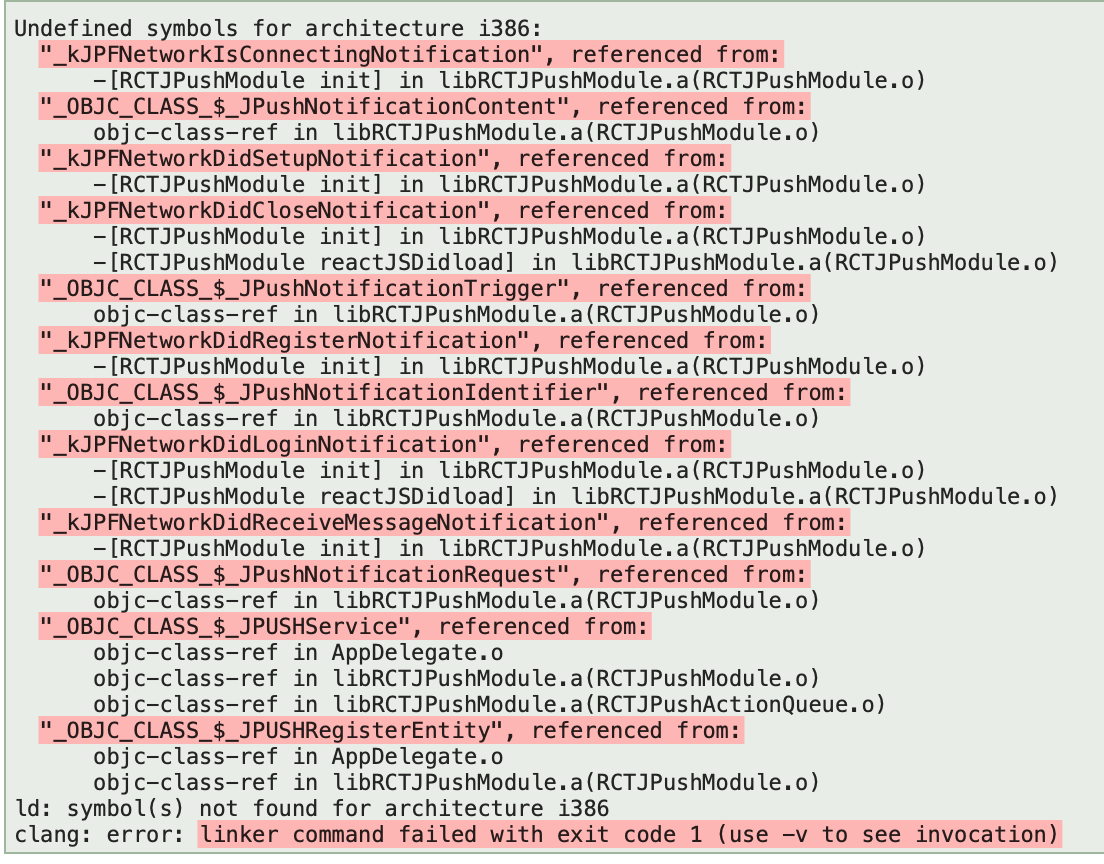The image size is (1104, 864).
Task: Click the linker command failed error message
Action: (629, 834)
